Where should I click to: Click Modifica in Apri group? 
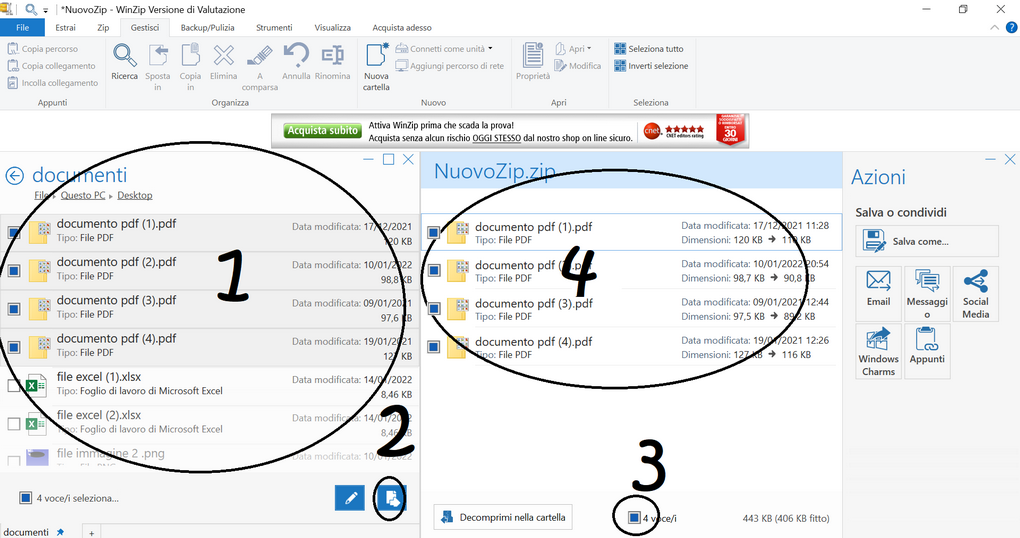tap(578, 66)
